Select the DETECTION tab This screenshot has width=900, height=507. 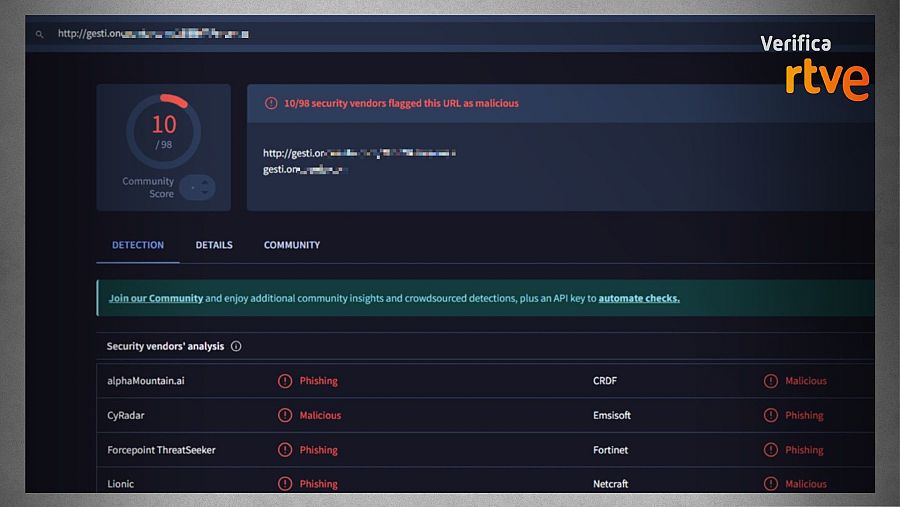pyautogui.click(x=138, y=245)
